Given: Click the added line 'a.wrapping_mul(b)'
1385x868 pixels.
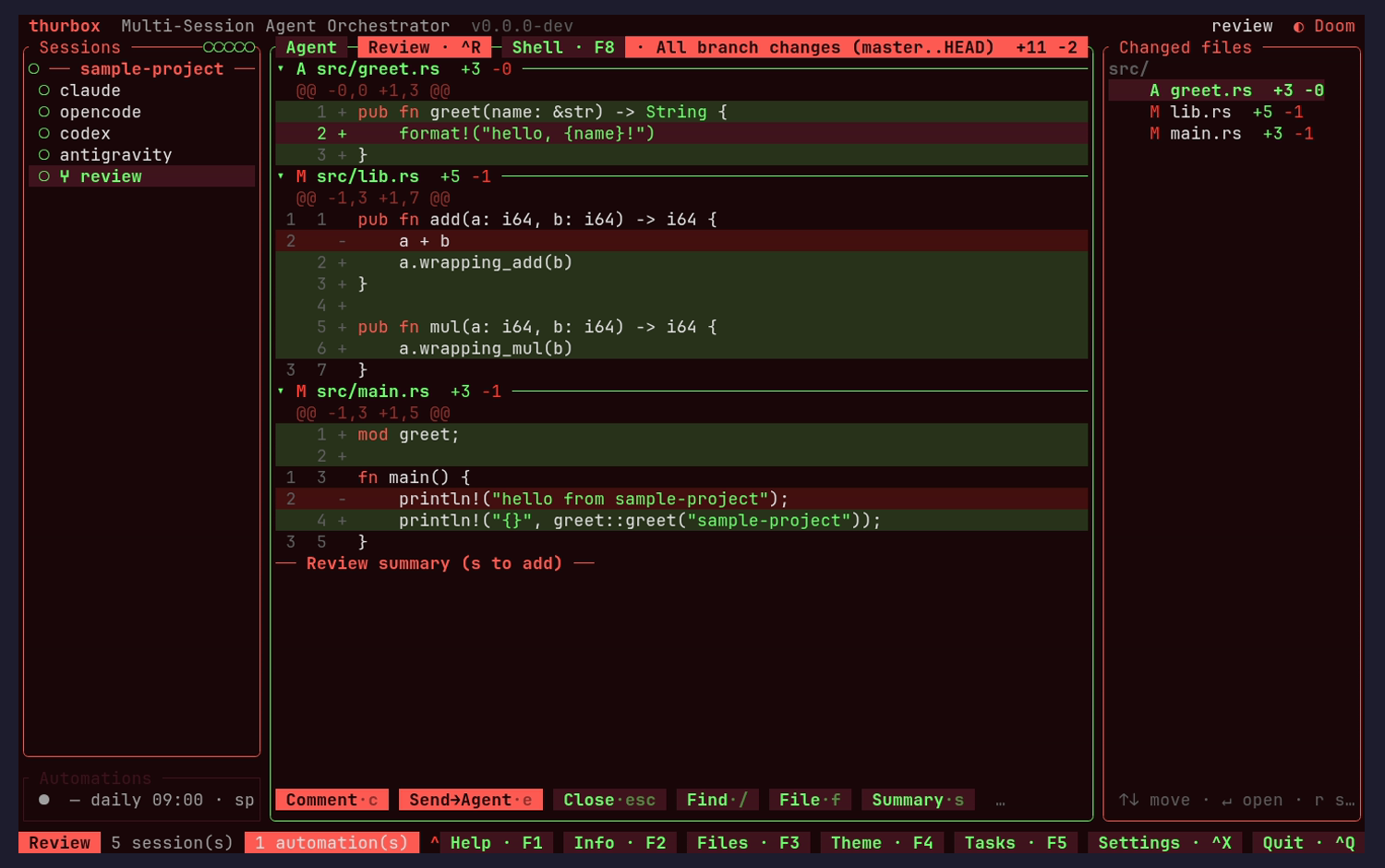Looking at the screenshot, I should point(681,348).
